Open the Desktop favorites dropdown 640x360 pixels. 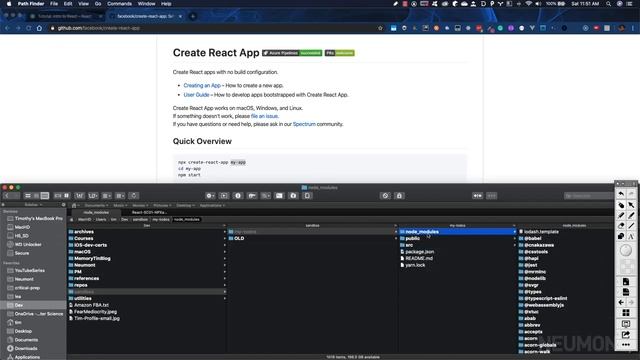185,205
